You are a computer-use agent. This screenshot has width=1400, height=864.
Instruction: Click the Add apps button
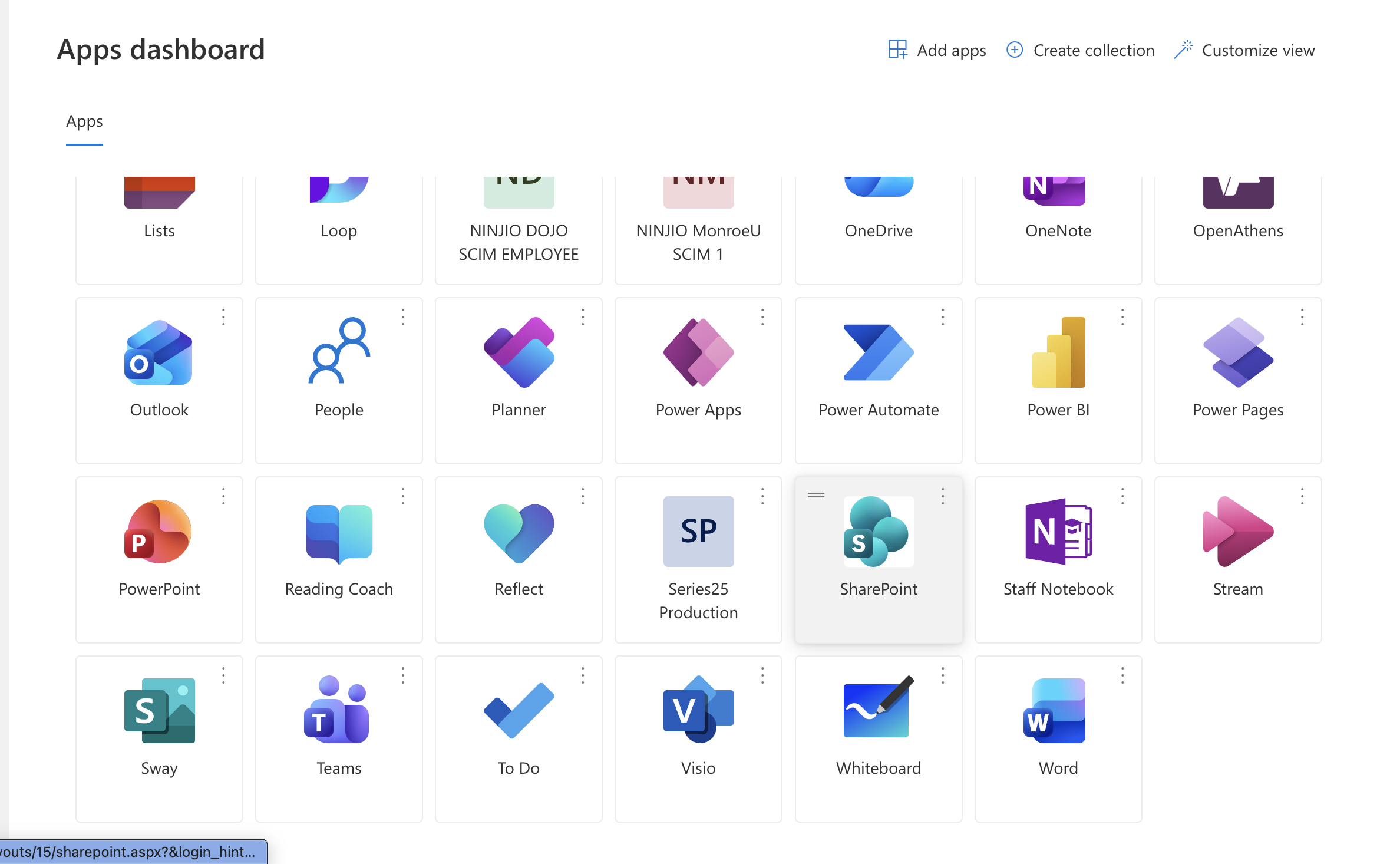pos(937,50)
